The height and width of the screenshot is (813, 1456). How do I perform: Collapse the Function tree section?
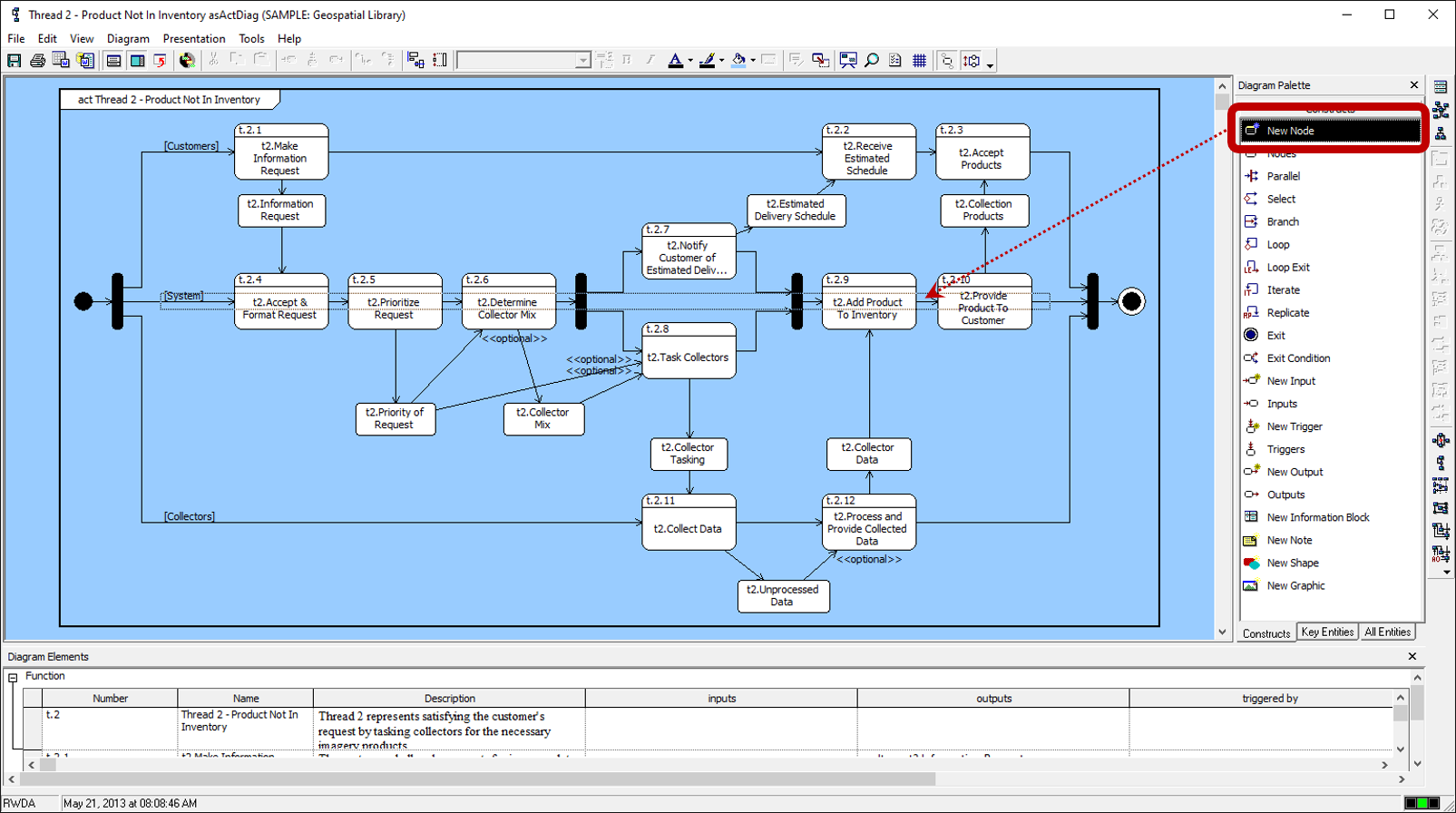tap(13, 677)
